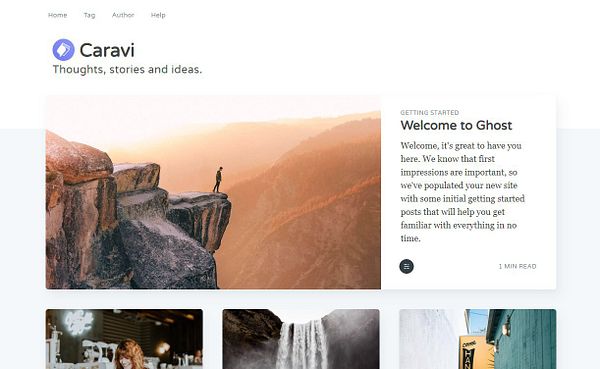The height and width of the screenshot is (369, 600).
Task: Click the purple Caravi logo icon
Action: (x=64, y=50)
